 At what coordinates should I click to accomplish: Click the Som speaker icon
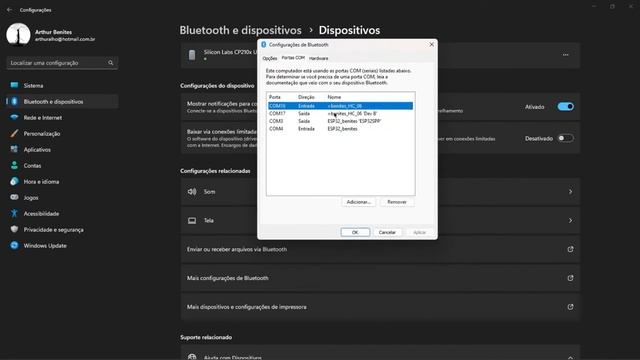[x=192, y=191]
